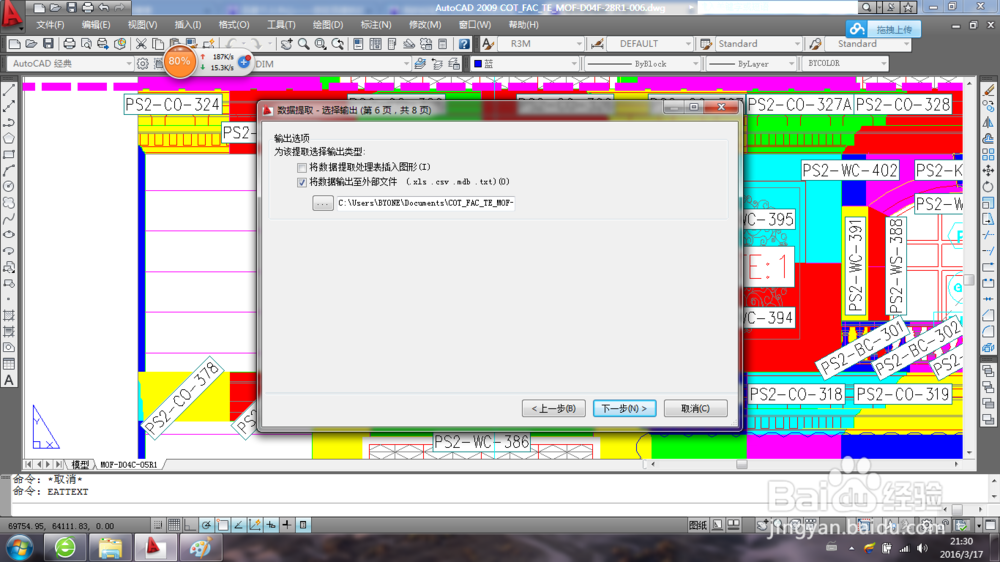Image resolution: width=1000 pixels, height=562 pixels.
Task: Expand the R3M text style dropdown
Action: click(579, 43)
